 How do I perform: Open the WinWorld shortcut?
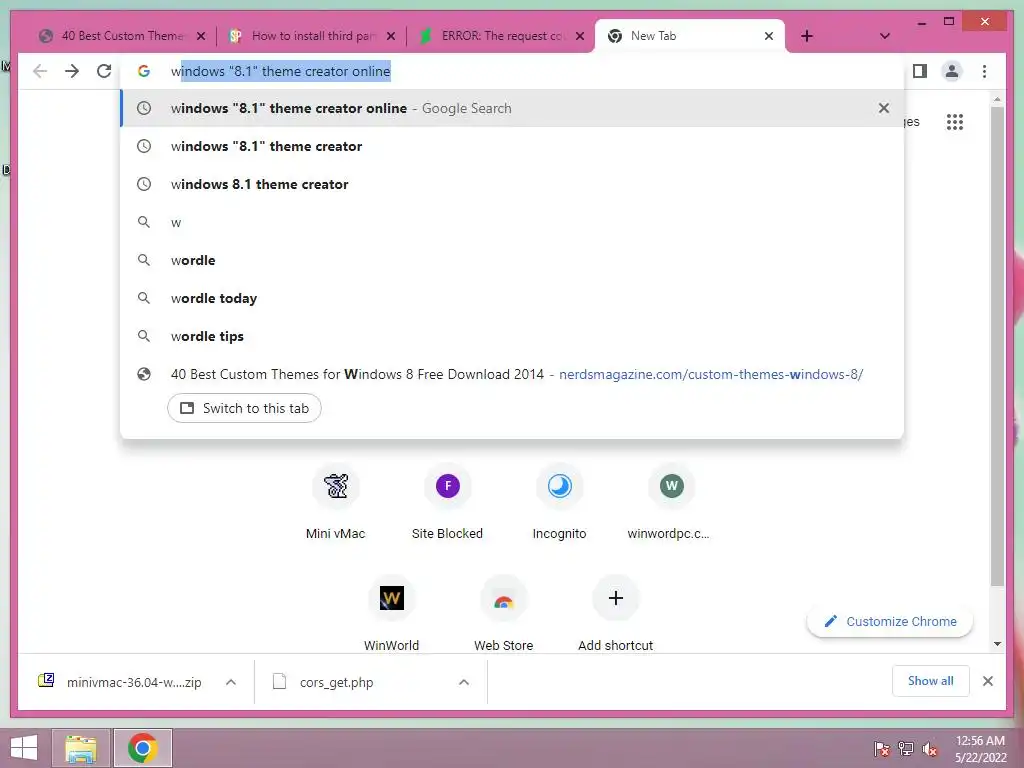[392, 613]
